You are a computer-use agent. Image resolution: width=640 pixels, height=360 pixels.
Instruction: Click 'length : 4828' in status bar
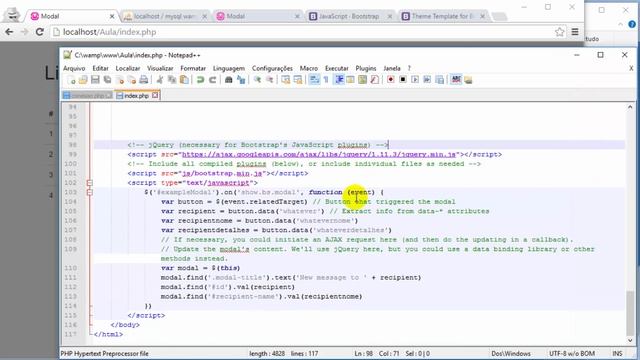click(x=267, y=353)
